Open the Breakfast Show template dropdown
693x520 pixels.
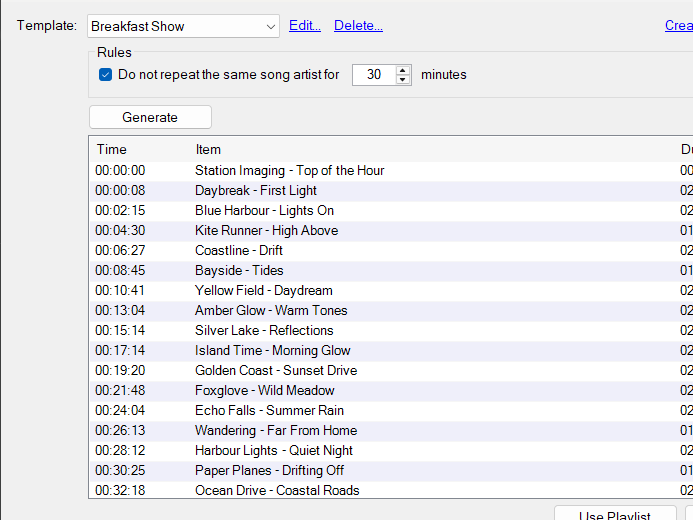(x=183, y=26)
